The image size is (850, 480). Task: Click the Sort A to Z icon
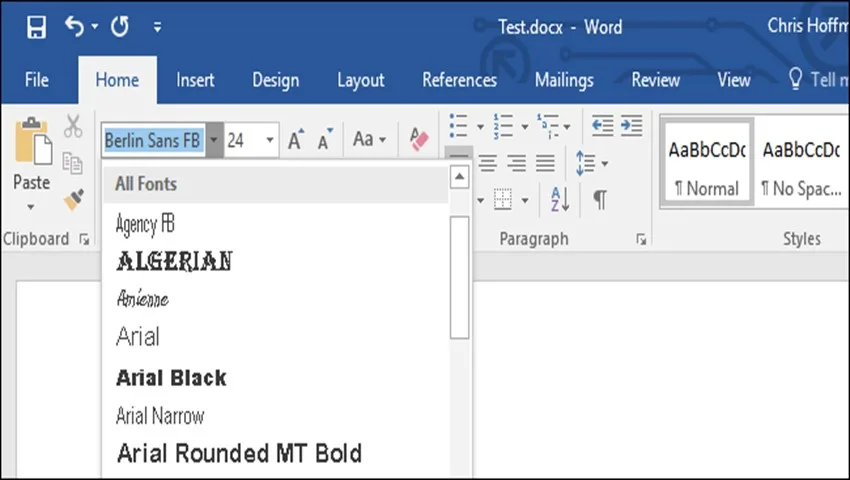point(560,199)
